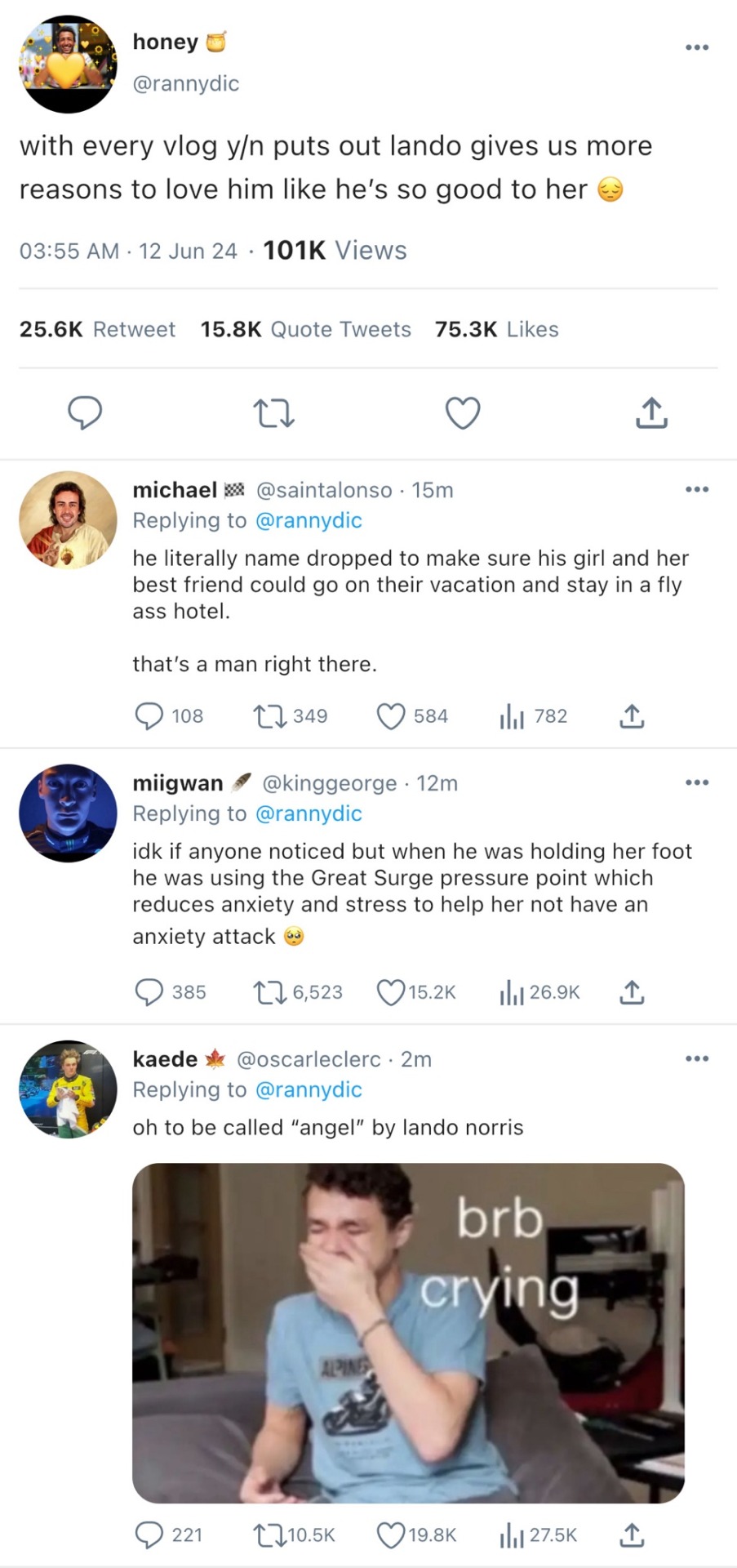Open the 'brb crying' GIF
Viewport: 737px width, 1568px height.
(x=408, y=1333)
